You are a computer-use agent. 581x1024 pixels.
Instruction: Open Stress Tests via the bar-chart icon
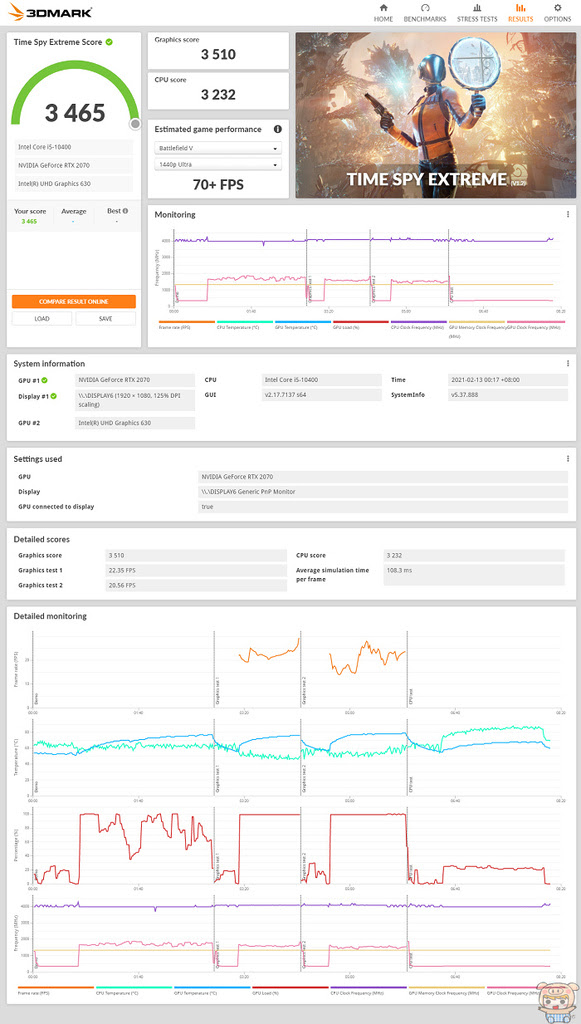[x=477, y=8]
